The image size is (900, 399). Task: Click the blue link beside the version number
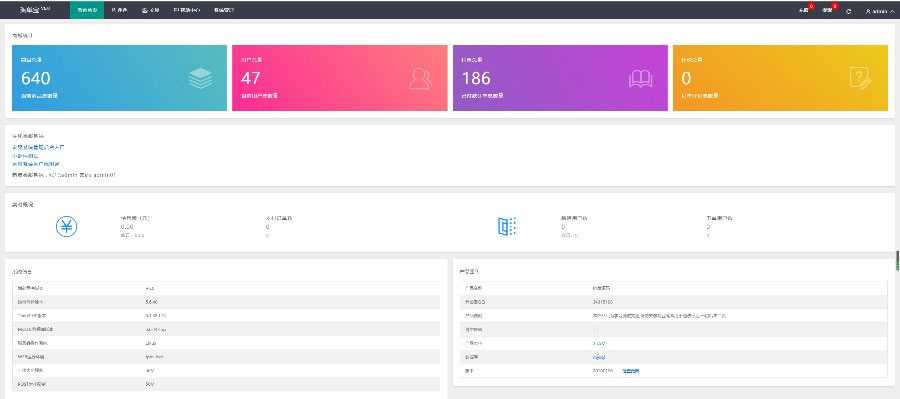pyautogui.click(x=630, y=371)
